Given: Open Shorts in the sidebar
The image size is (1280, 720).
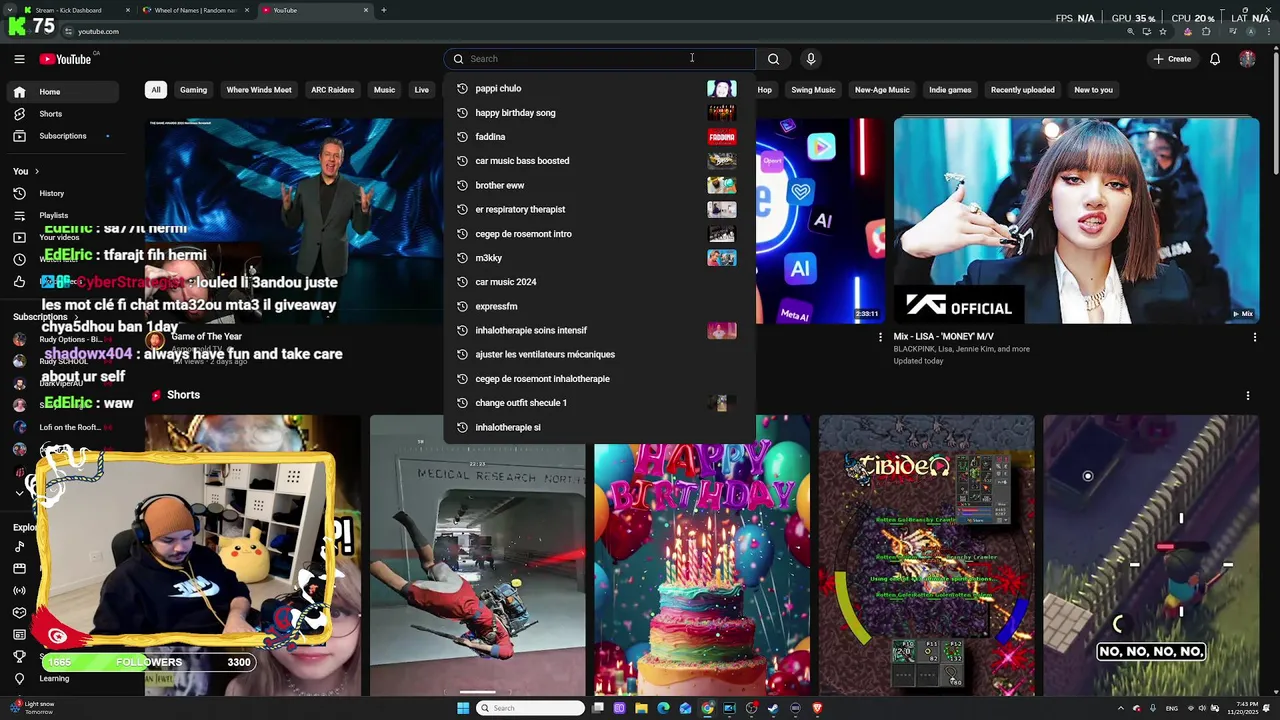Looking at the screenshot, I should click(x=62, y=114).
